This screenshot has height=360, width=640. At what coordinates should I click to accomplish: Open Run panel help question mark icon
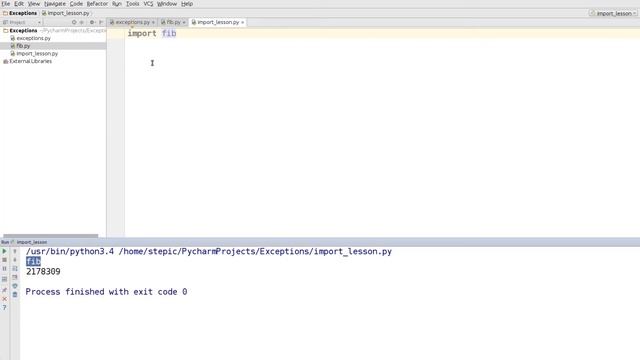[4, 308]
